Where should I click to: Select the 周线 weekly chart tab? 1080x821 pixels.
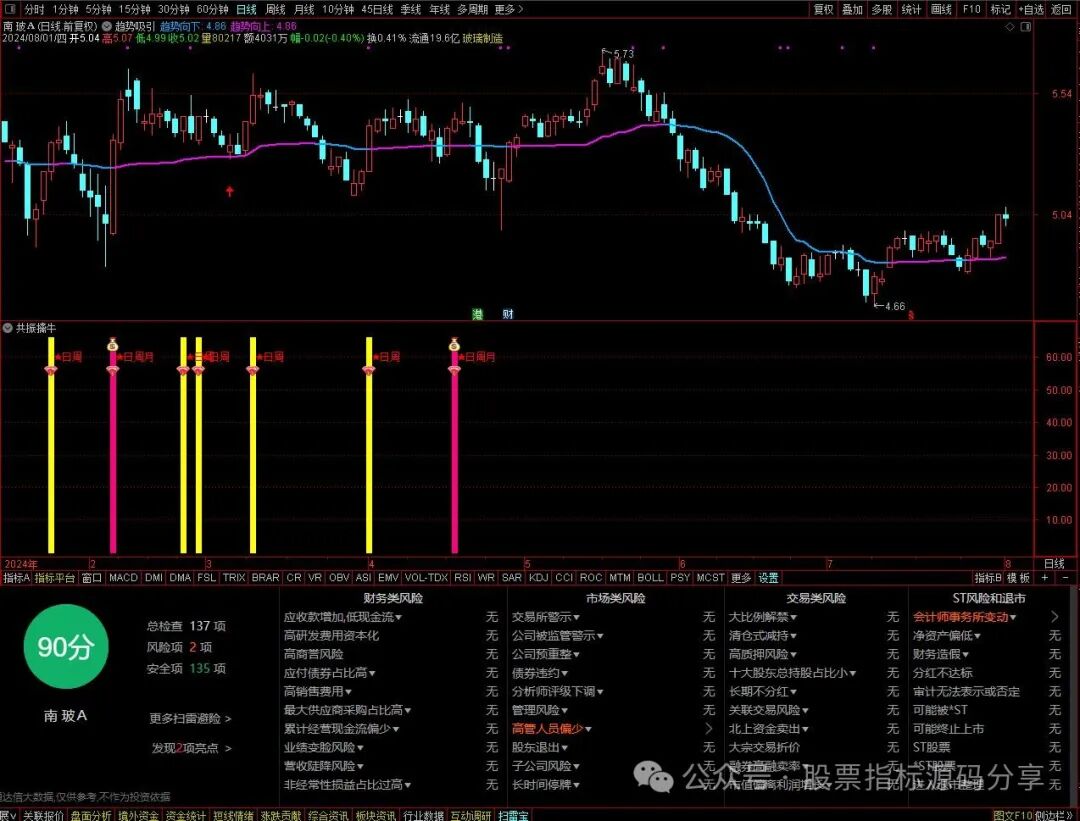click(275, 9)
